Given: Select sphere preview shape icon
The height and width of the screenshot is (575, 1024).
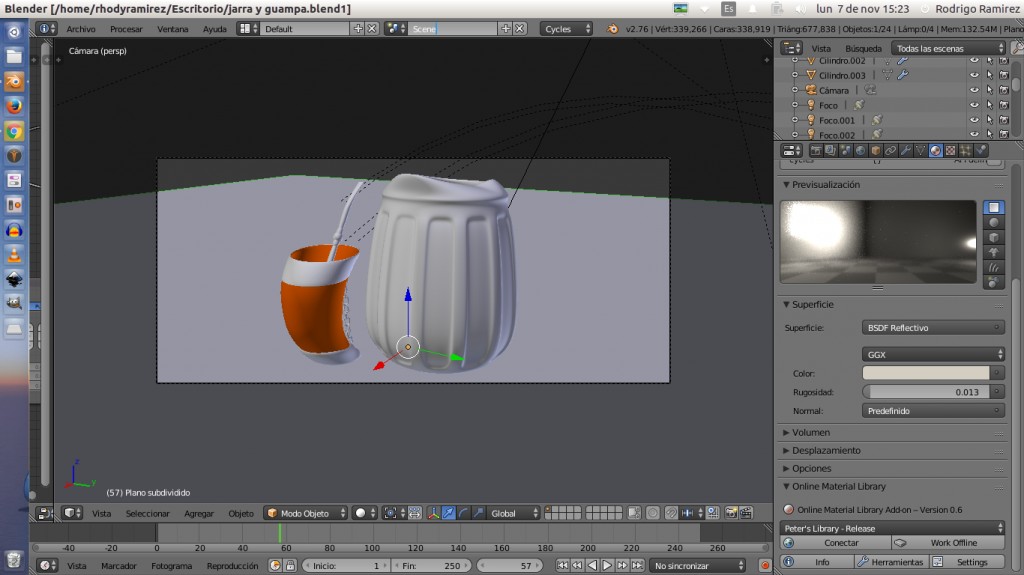Looking at the screenshot, I should (994, 223).
